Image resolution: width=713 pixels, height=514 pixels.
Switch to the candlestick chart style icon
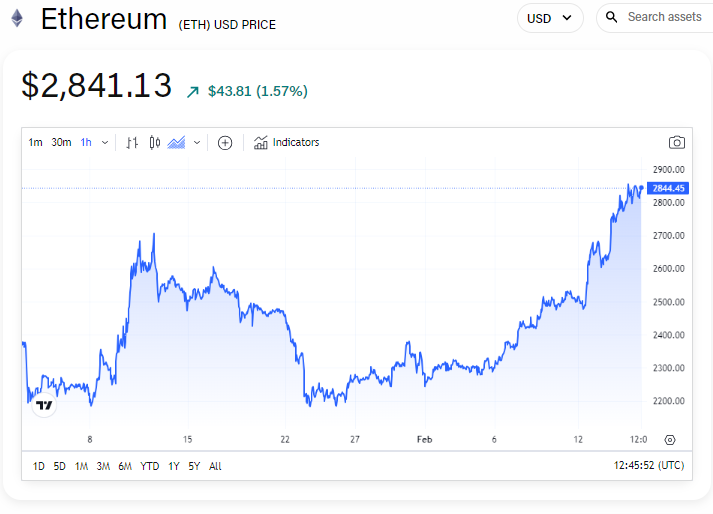155,143
